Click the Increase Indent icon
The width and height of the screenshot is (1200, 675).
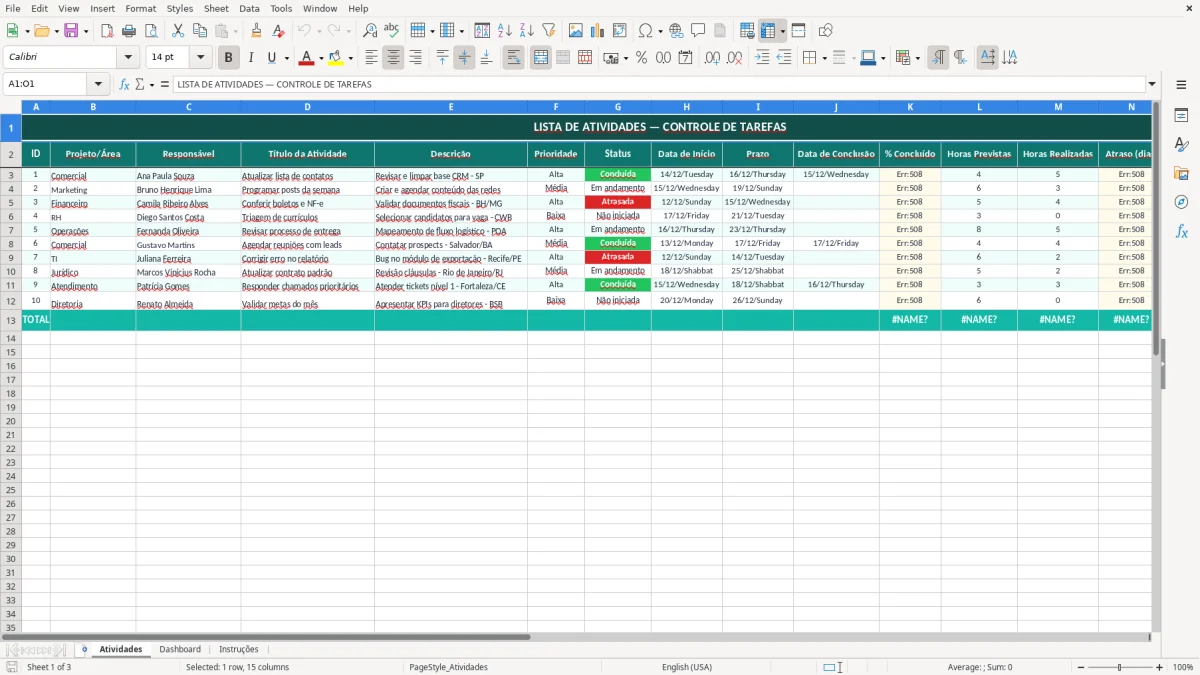762,58
